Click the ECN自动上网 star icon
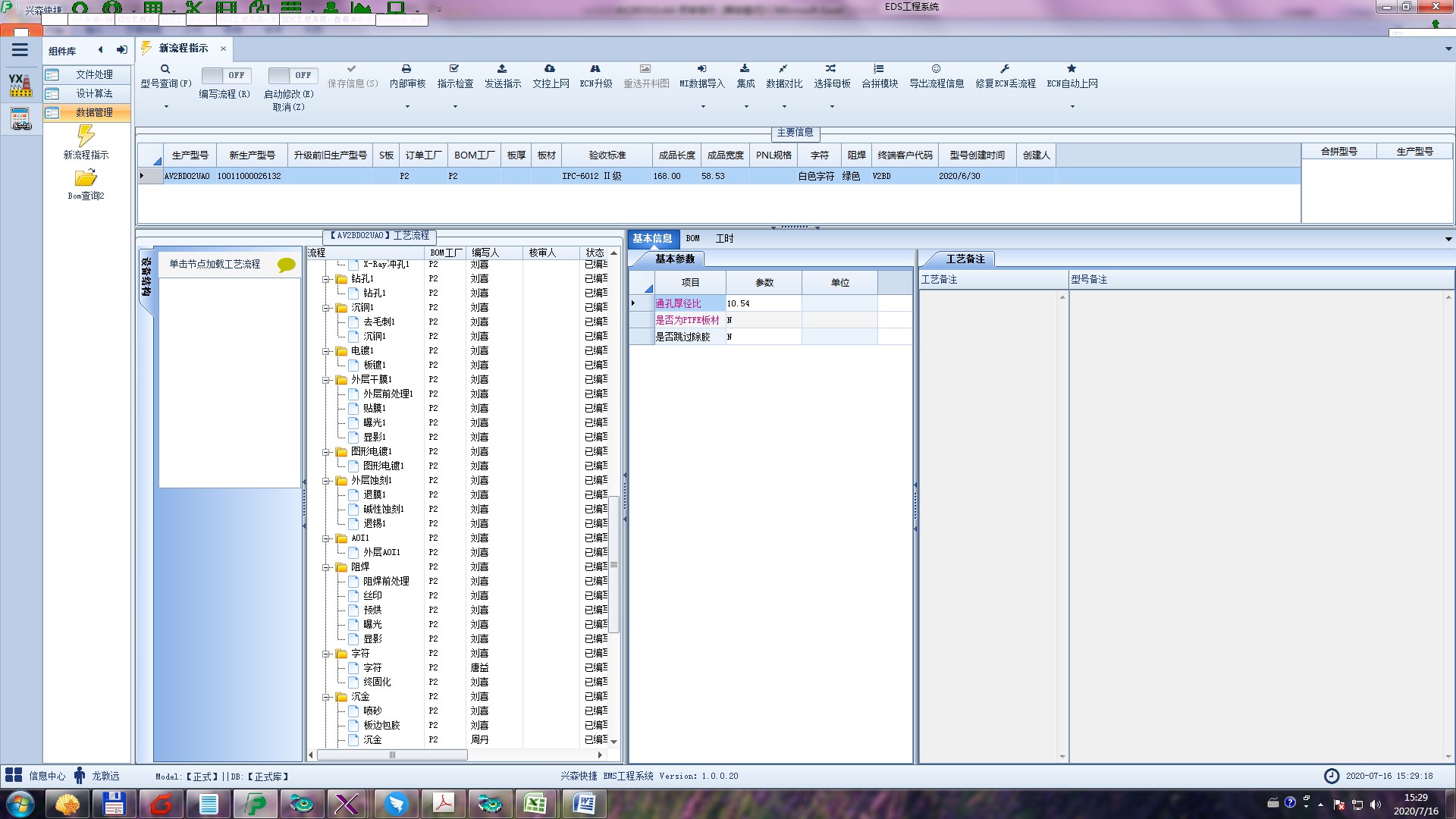The image size is (1456, 819). [1072, 69]
